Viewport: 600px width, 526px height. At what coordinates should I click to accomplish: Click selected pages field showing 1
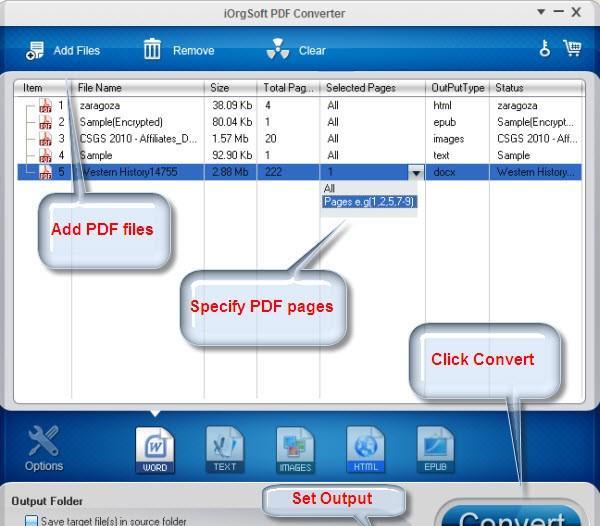(x=364, y=172)
